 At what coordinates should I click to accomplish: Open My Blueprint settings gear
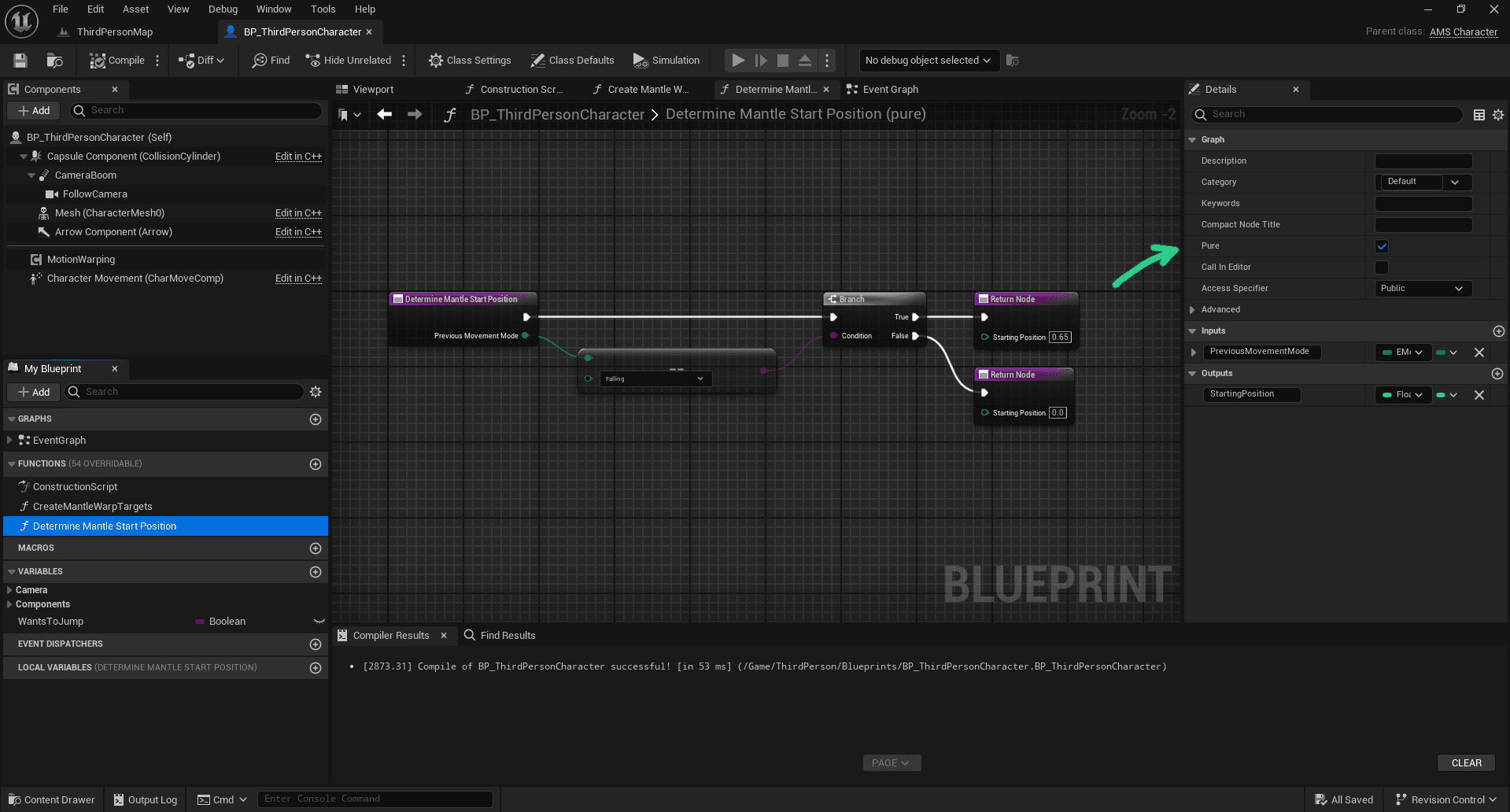[316, 392]
